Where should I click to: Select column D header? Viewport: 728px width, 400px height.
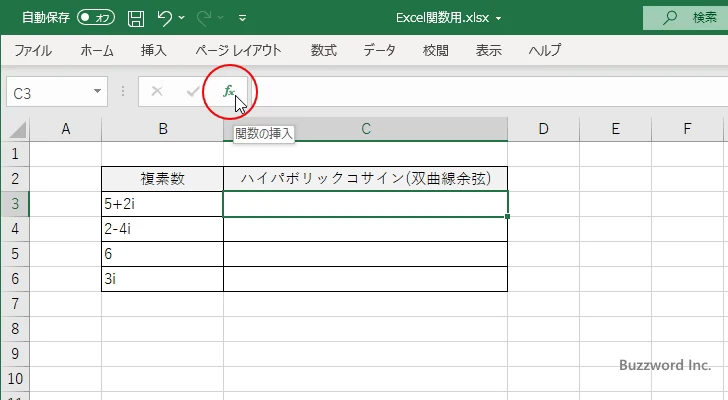pos(543,129)
